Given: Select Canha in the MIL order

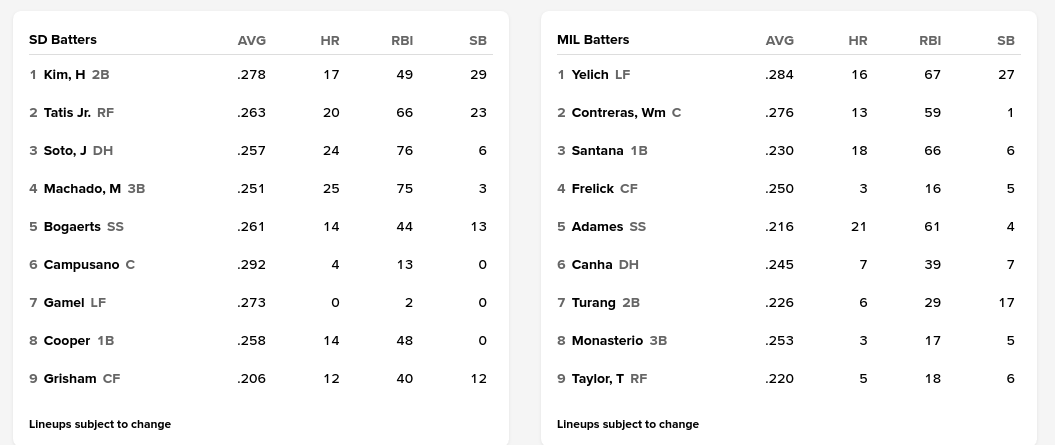Looking at the screenshot, I should [592, 265].
